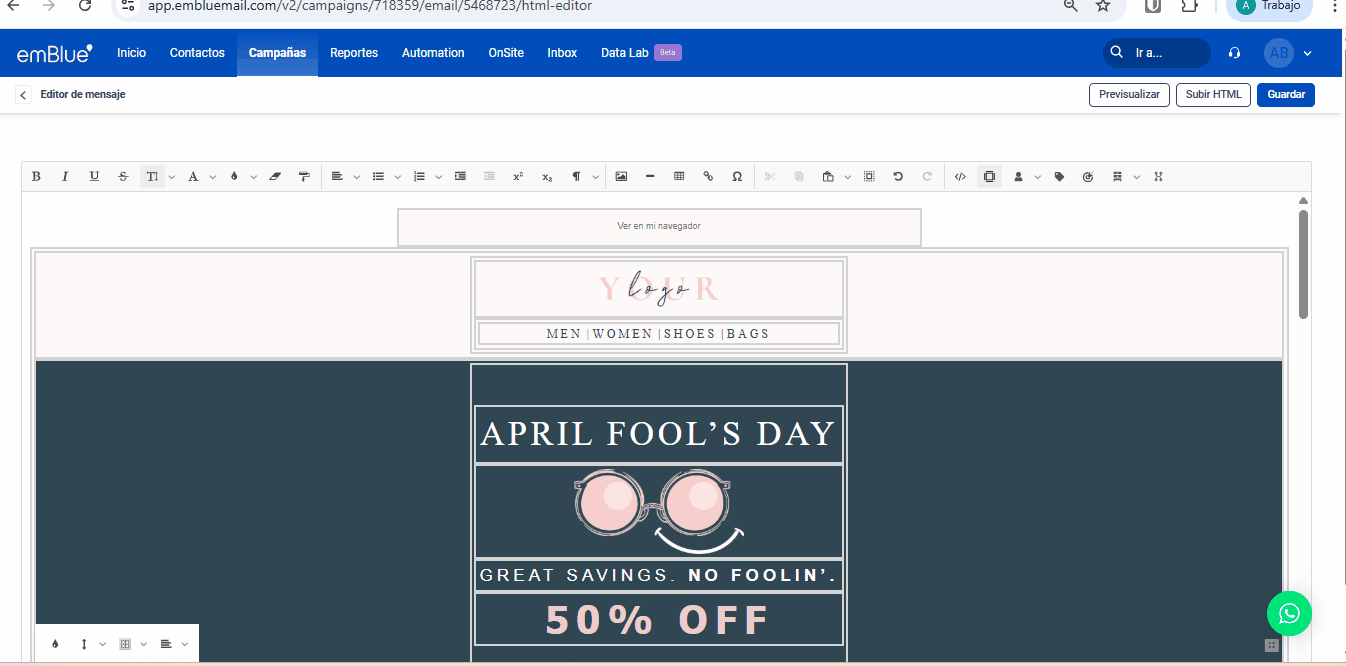
Task: Click the insert link icon
Action: (x=708, y=177)
